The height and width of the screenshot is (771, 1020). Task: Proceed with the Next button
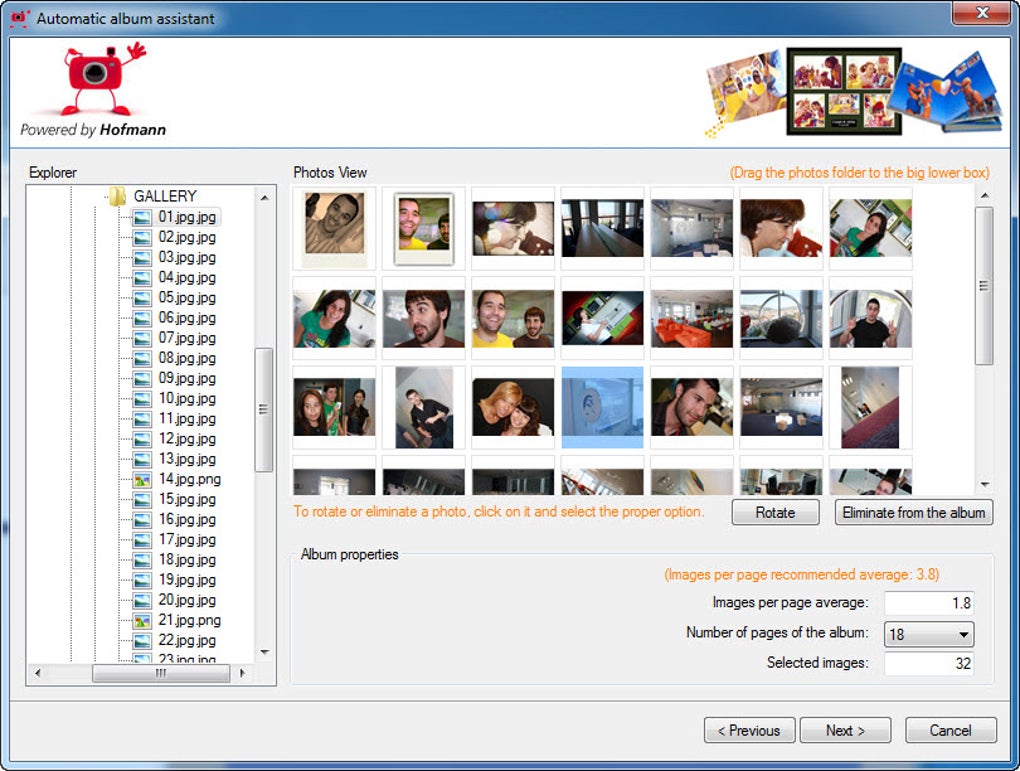846,731
